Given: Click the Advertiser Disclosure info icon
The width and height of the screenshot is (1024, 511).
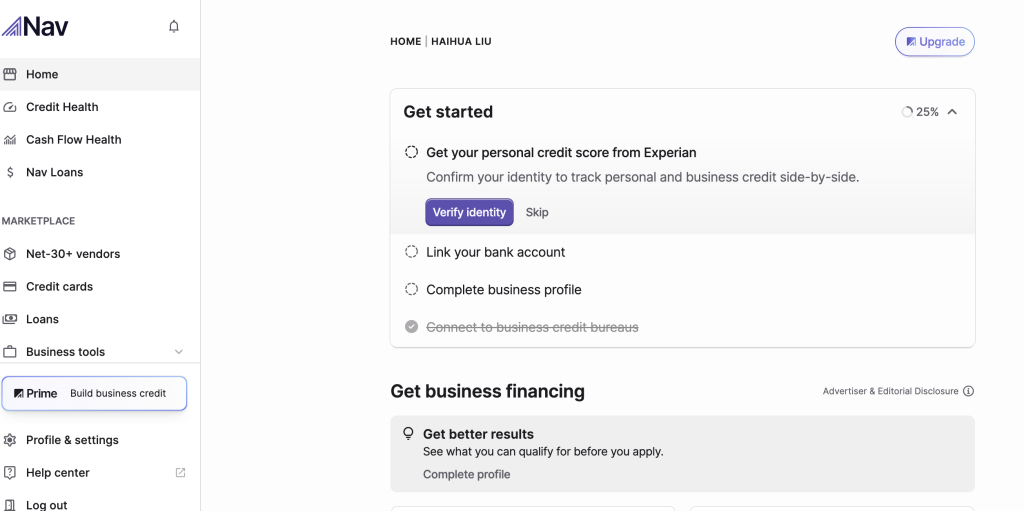Looking at the screenshot, I should click(968, 391).
